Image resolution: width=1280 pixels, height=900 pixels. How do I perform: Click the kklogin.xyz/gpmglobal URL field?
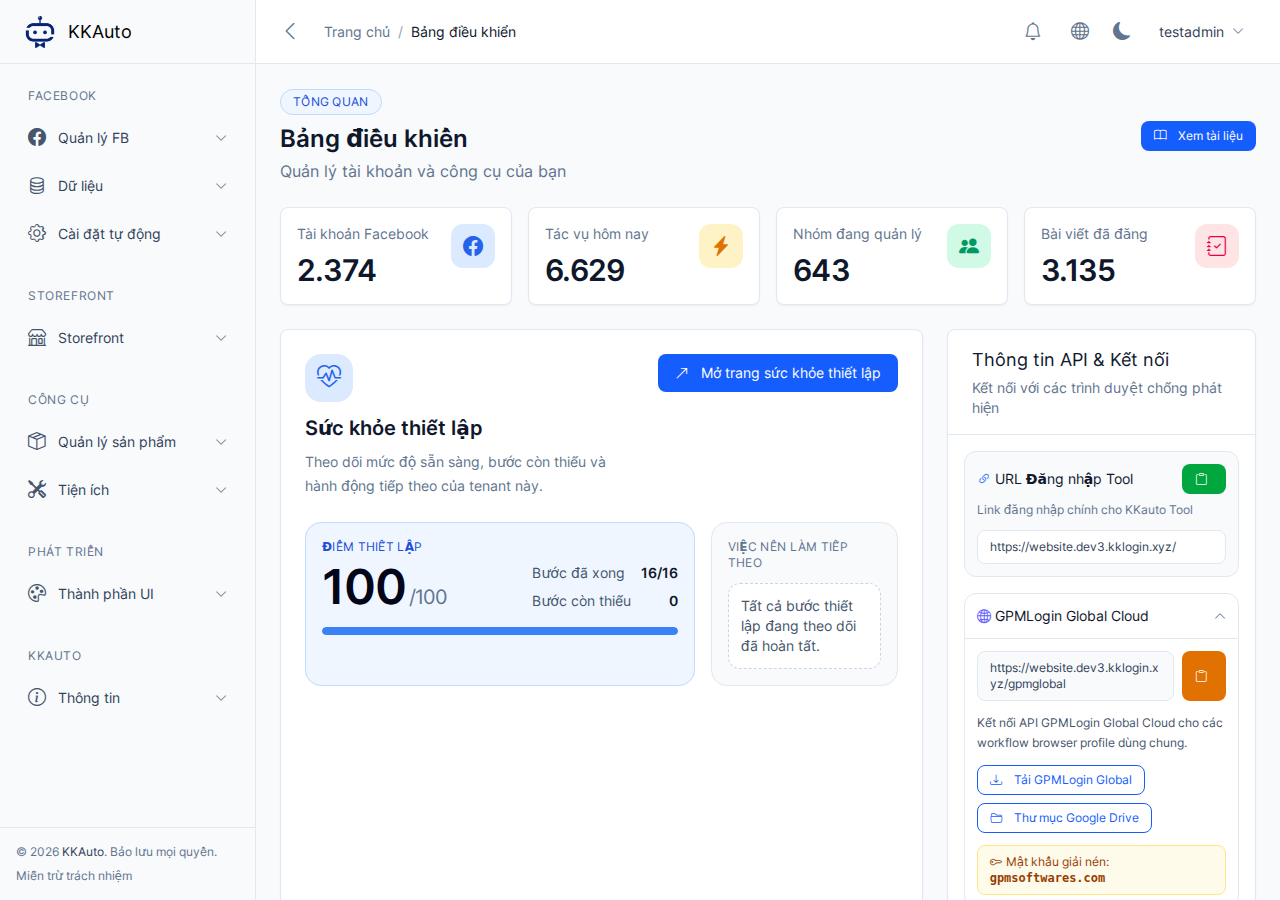(1075, 676)
